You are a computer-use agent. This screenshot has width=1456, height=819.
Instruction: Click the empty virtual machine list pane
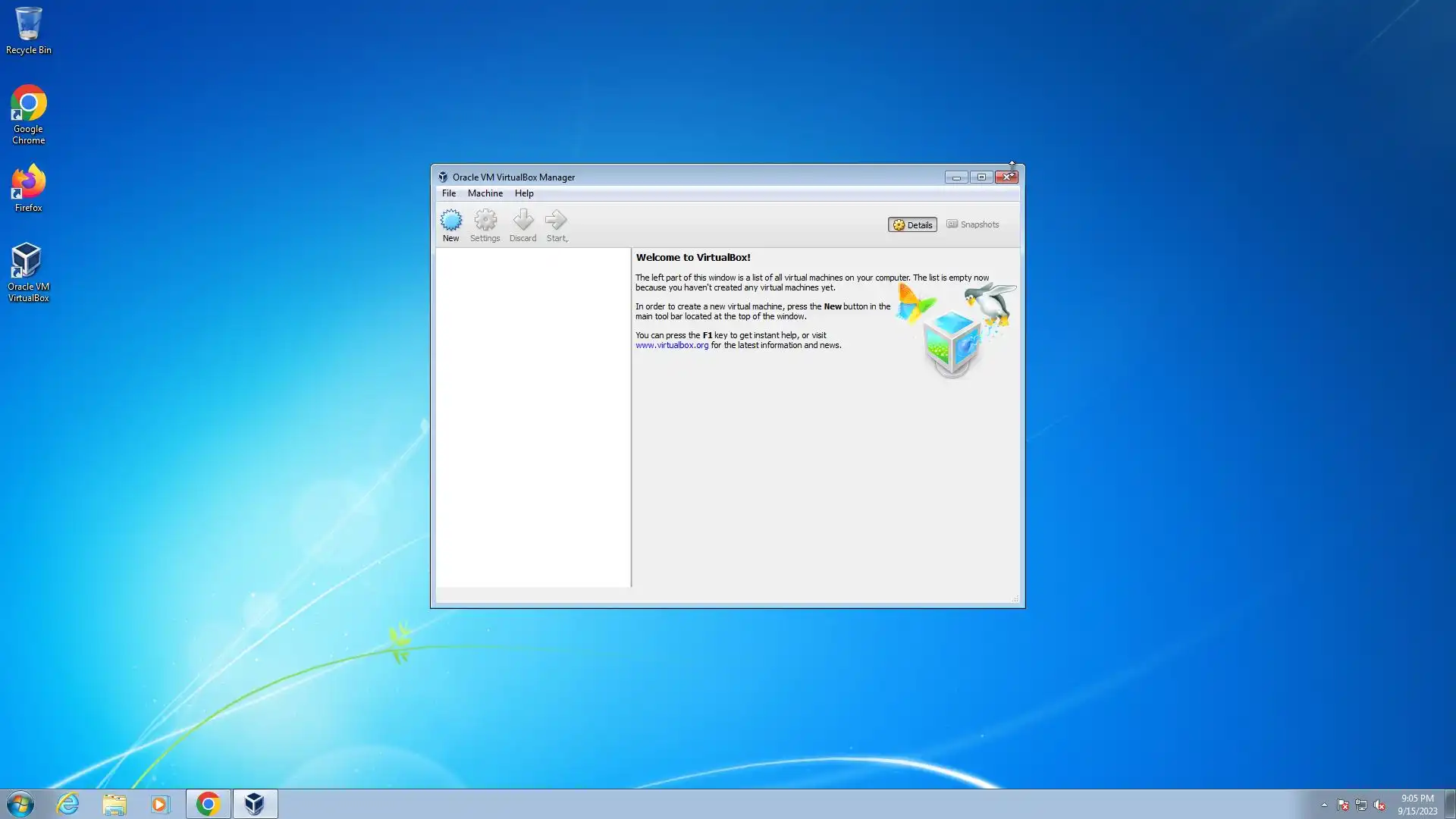click(x=532, y=417)
